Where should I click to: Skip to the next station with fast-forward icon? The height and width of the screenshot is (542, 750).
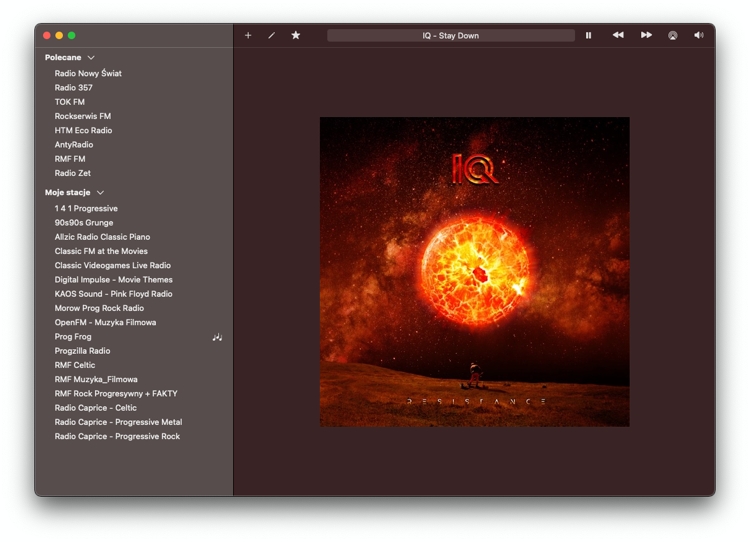tap(646, 35)
